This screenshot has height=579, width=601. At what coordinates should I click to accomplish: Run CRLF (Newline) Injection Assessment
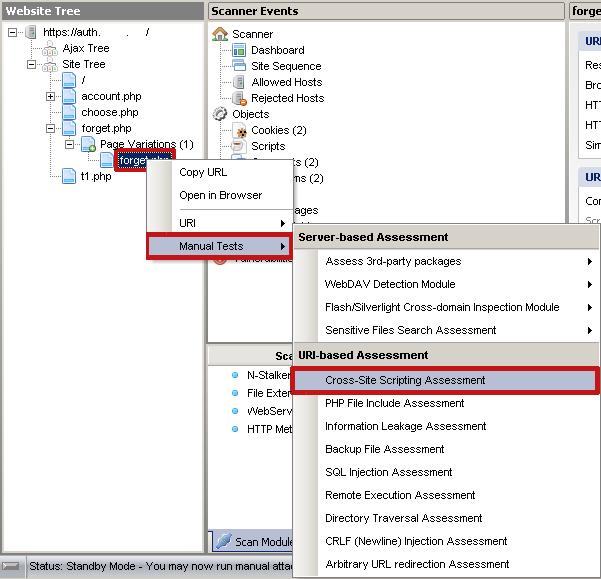coord(446,541)
